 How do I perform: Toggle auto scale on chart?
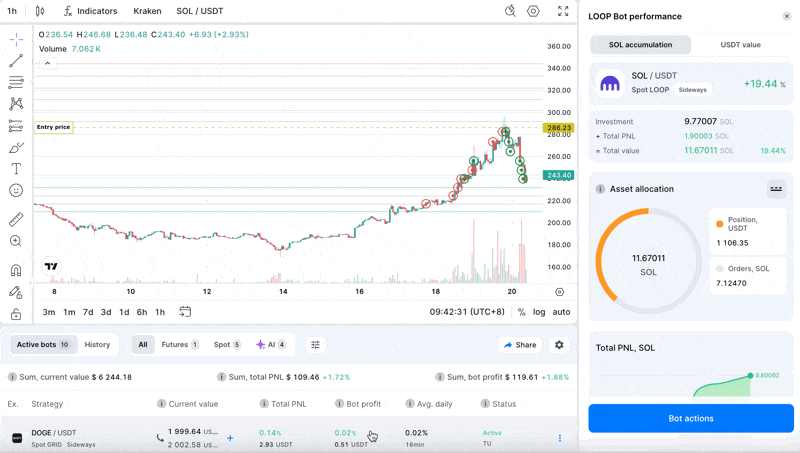(x=562, y=312)
